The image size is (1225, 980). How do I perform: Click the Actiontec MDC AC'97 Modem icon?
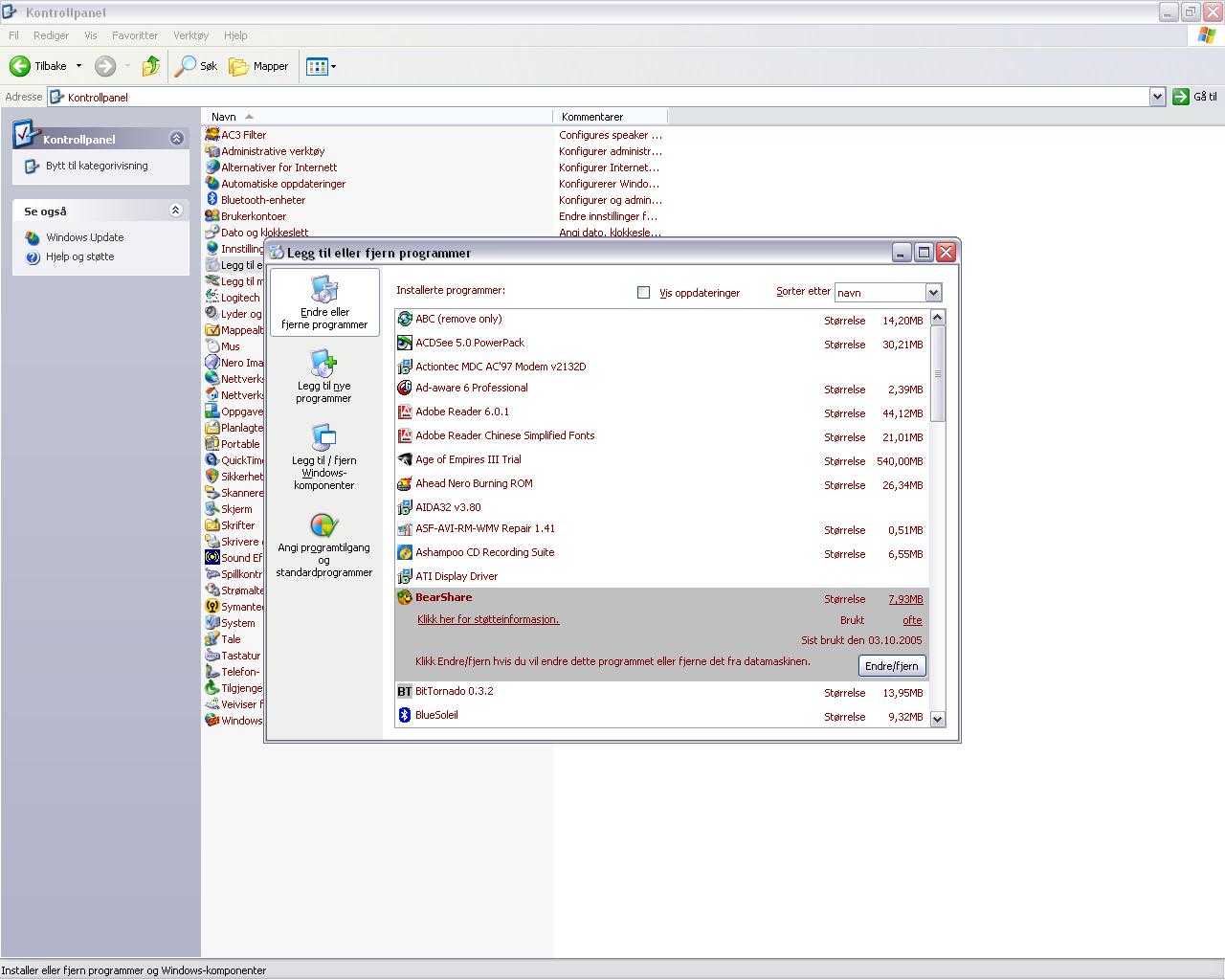pyautogui.click(x=405, y=367)
